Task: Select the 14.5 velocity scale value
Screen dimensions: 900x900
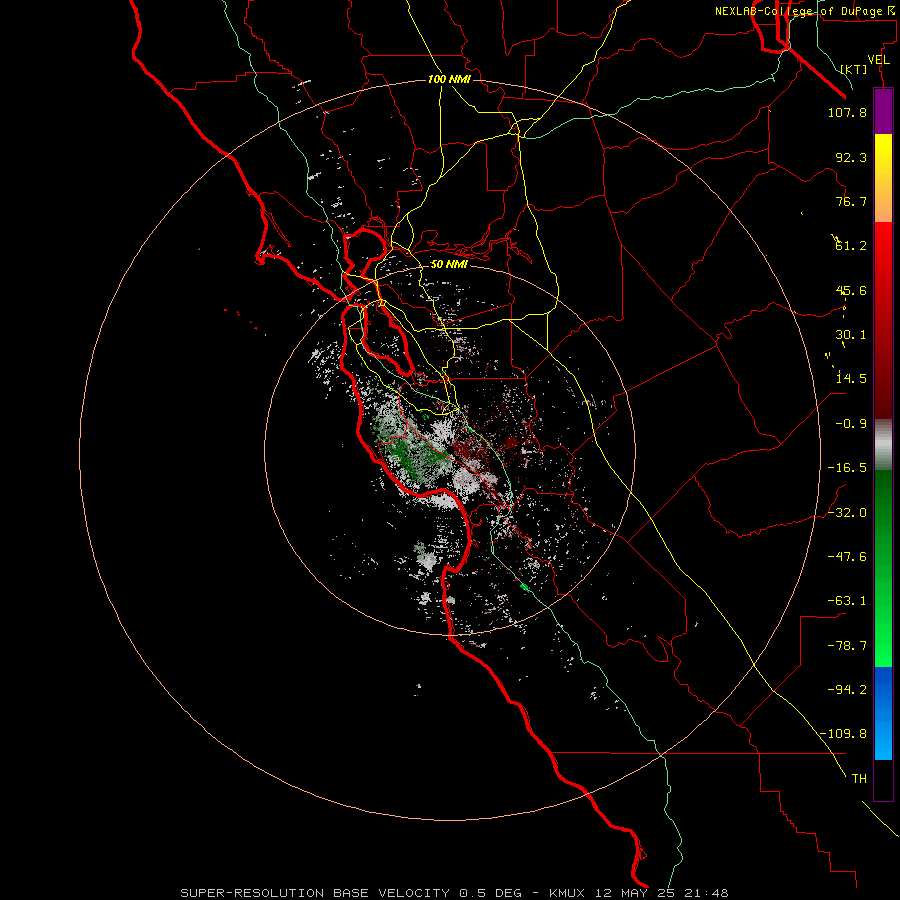Action: pos(851,379)
